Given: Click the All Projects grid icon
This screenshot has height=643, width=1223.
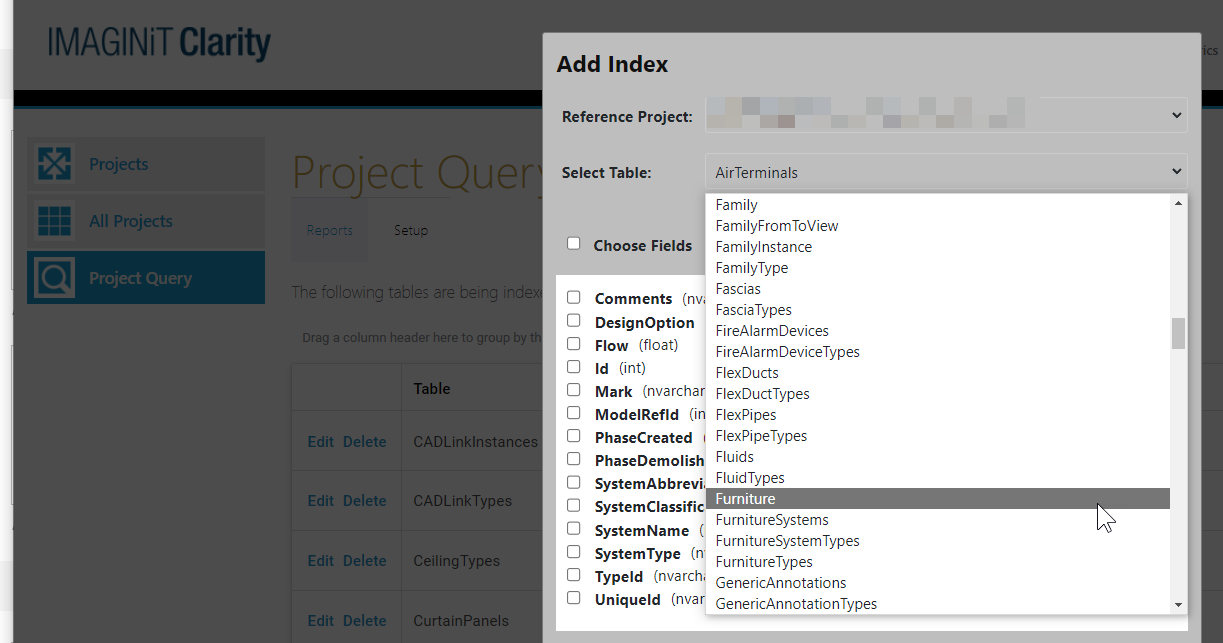Looking at the screenshot, I should tap(54, 221).
